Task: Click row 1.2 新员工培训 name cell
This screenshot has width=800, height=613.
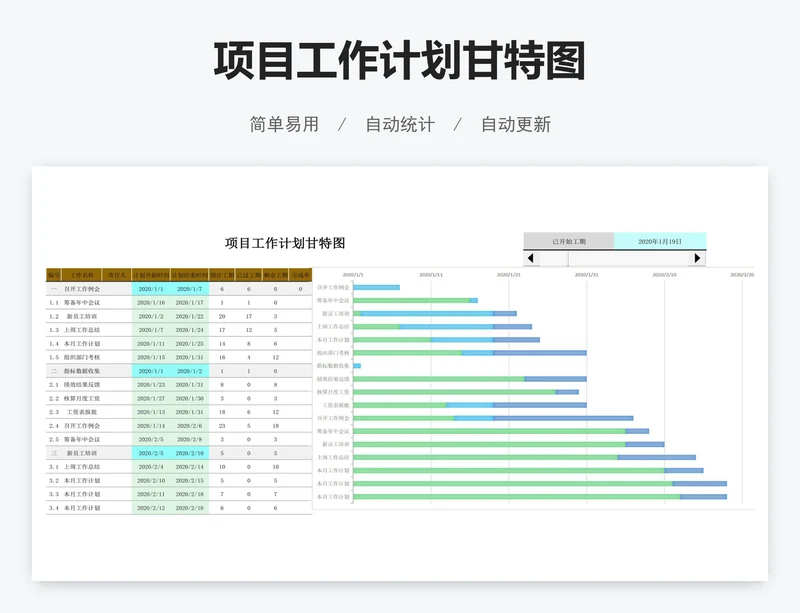Action: pos(82,316)
